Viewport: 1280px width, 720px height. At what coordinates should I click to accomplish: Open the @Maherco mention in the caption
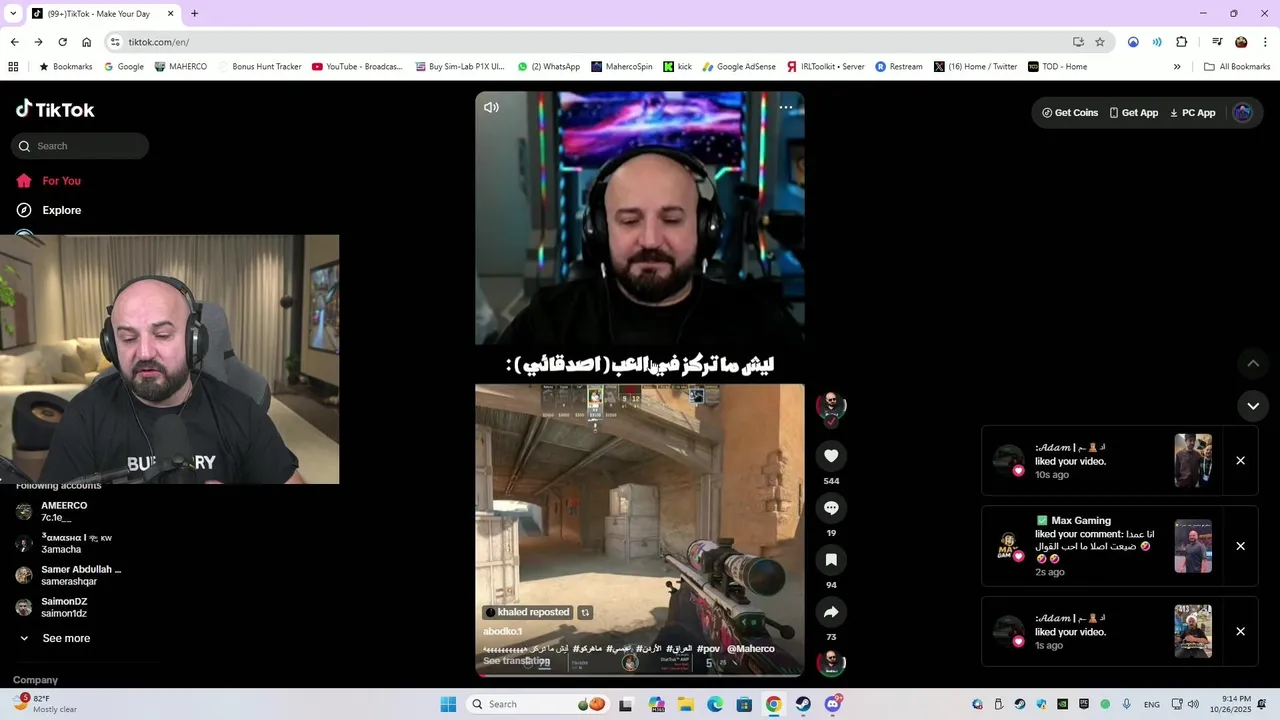pos(751,649)
